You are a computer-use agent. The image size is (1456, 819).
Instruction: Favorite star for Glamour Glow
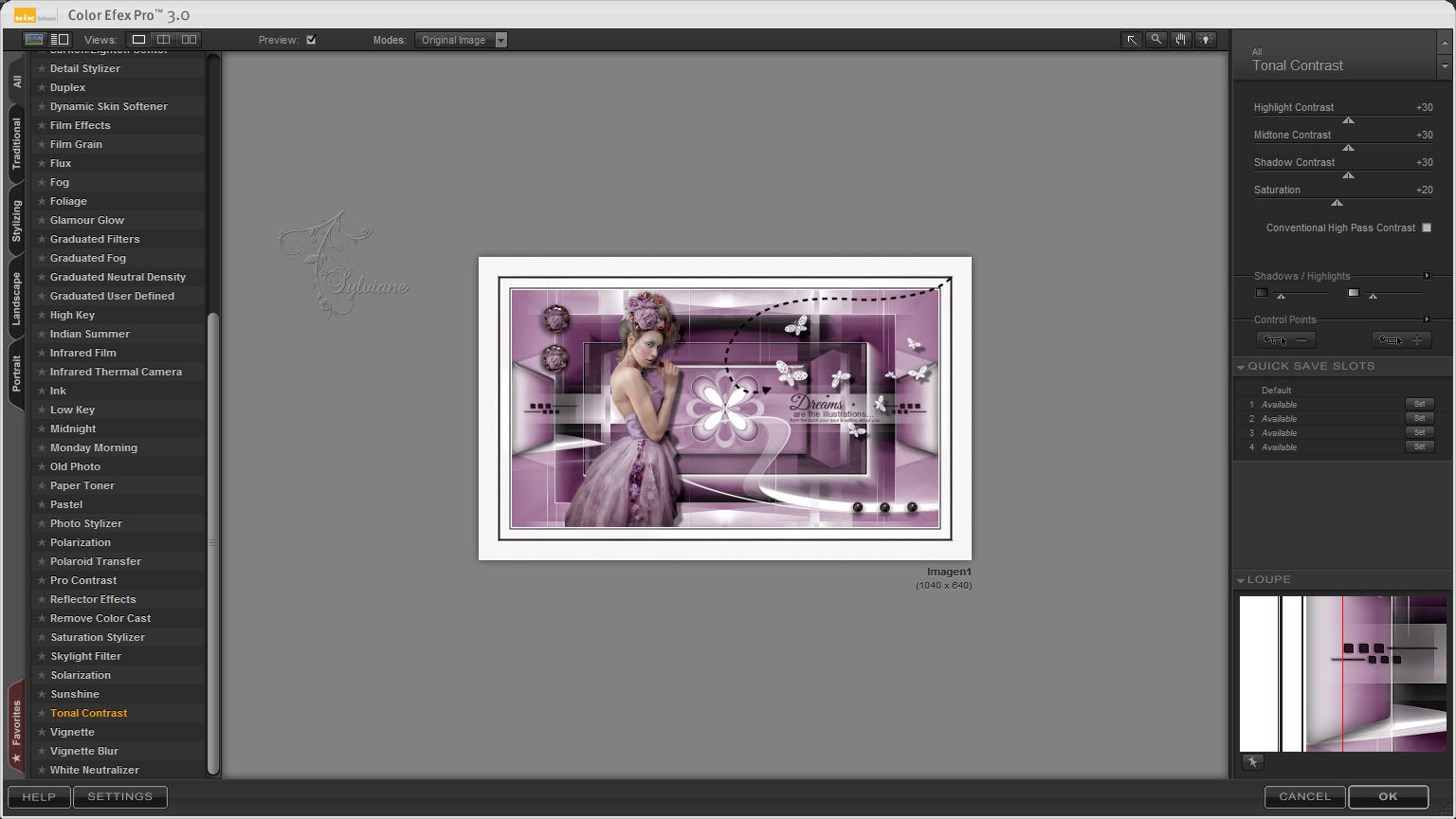click(x=42, y=220)
